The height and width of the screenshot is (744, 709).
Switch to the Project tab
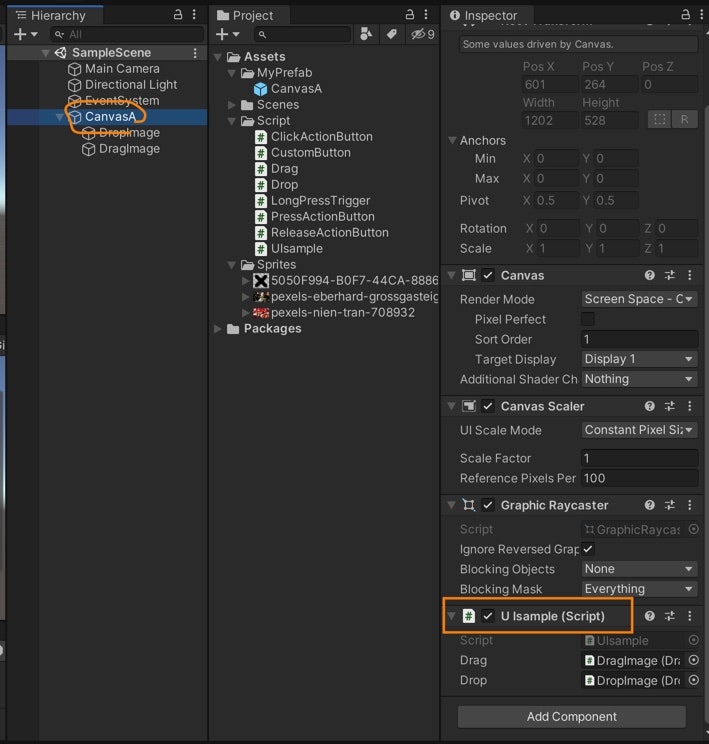pyautogui.click(x=245, y=16)
